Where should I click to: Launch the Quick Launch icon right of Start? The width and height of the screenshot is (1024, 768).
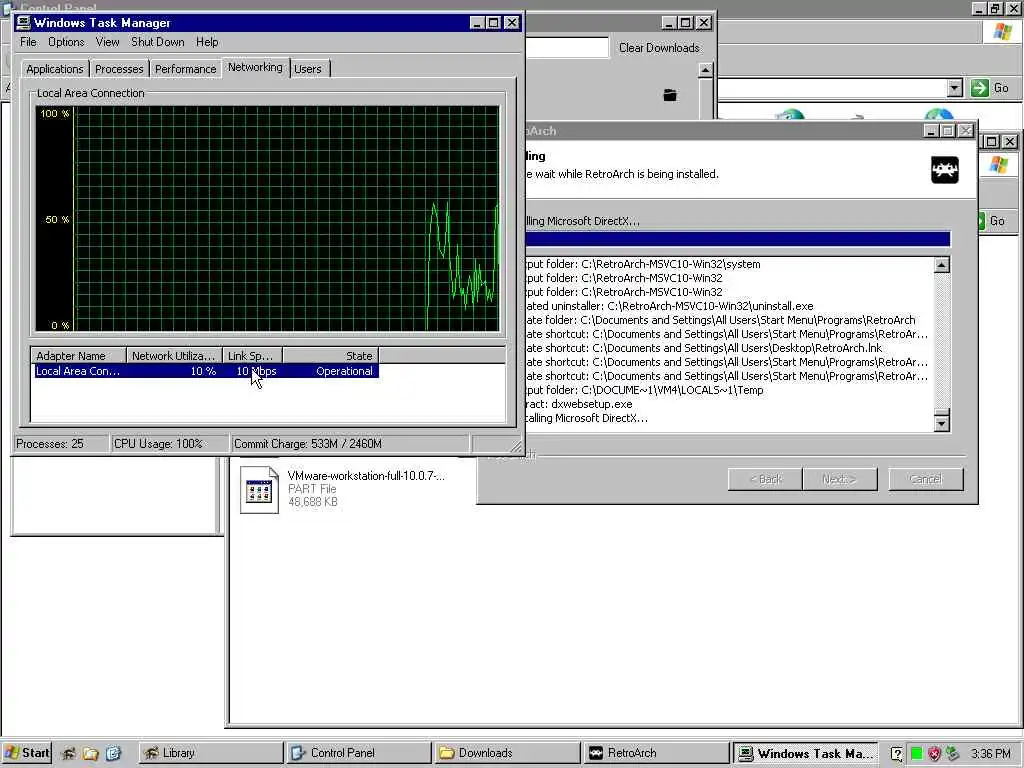click(68, 753)
